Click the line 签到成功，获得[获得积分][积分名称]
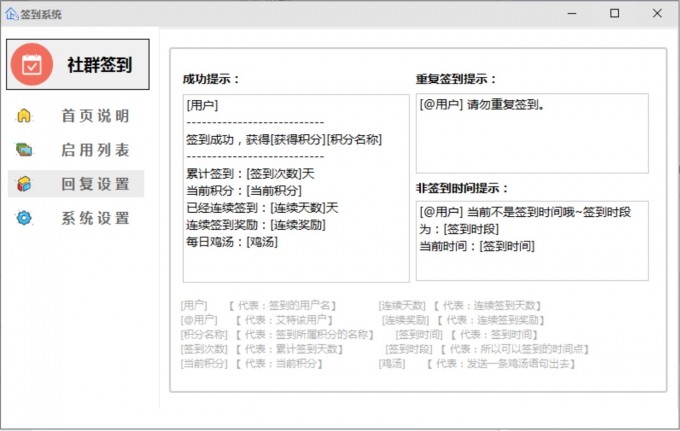This screenshot has width=680, height=431. [x=284, y=140]
